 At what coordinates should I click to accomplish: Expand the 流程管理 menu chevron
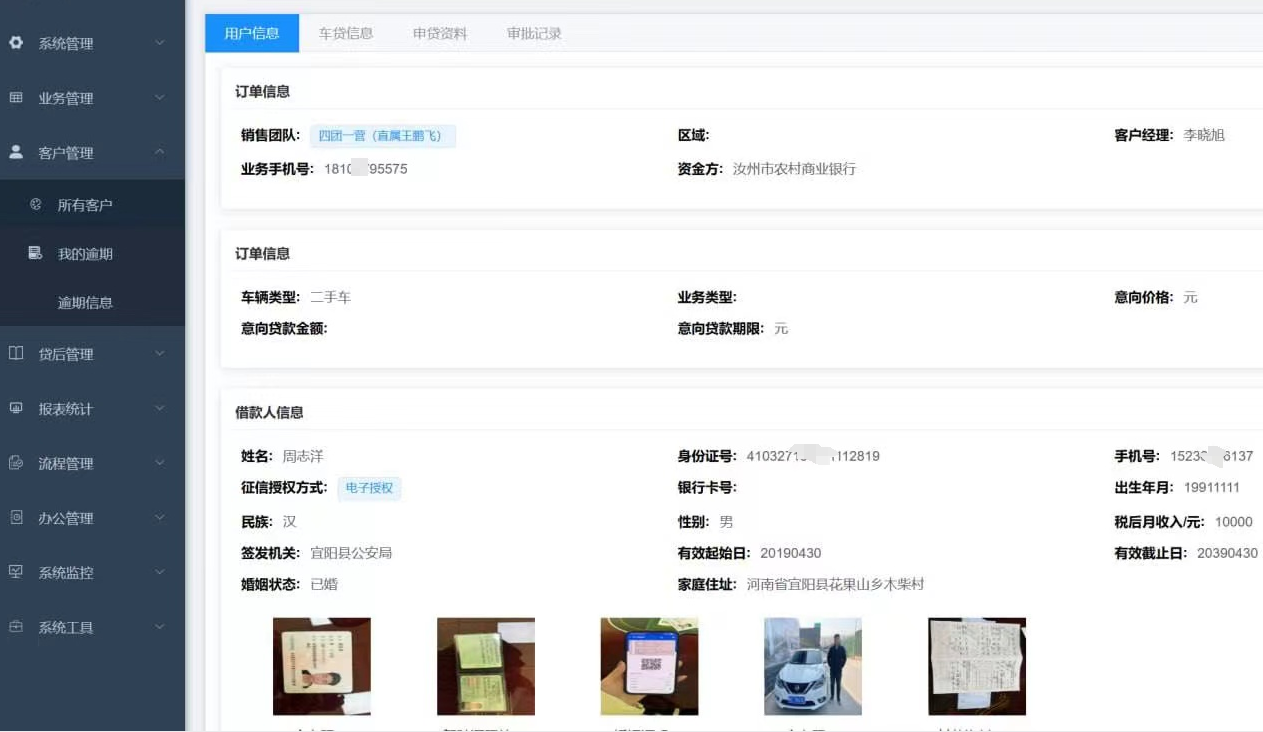[x=160, y=463]
